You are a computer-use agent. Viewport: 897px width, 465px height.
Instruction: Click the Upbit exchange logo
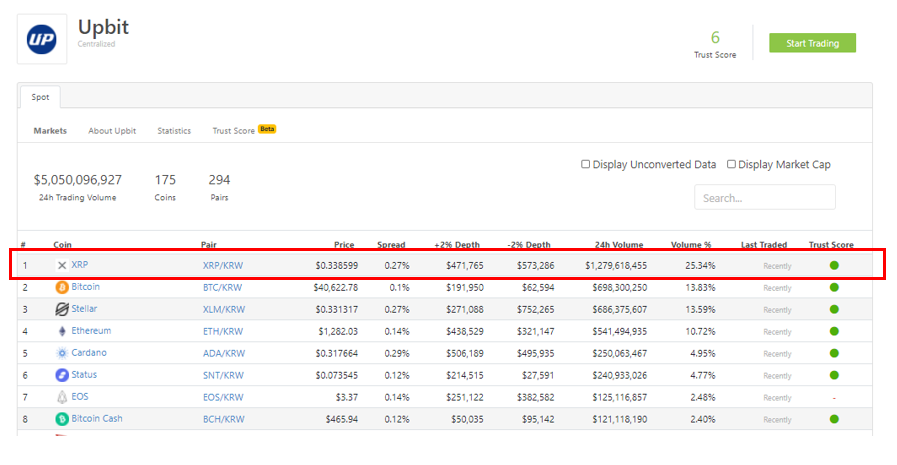[42, 39]
